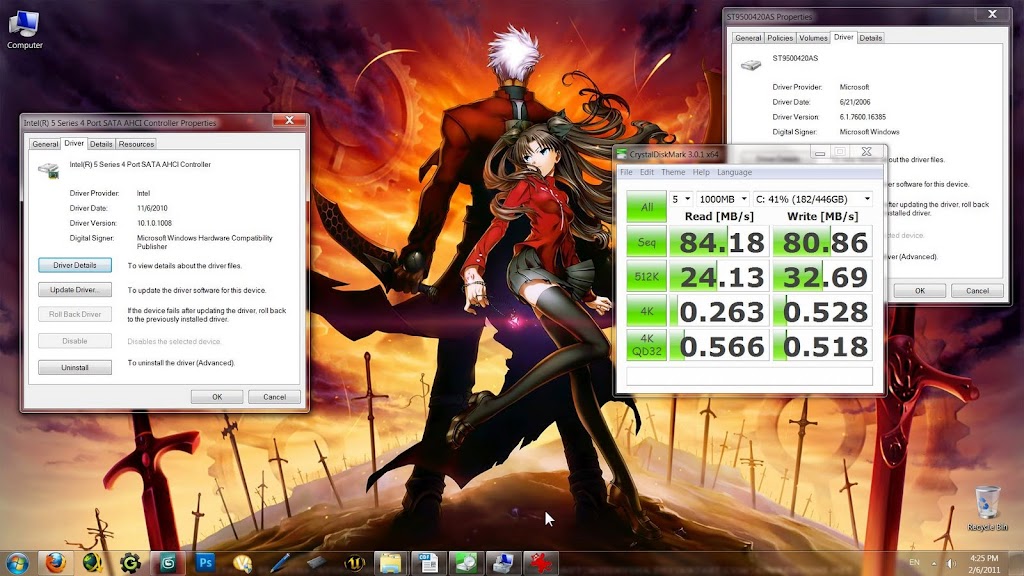
Task: Click the ST9500420AS disk drive icon
Action: [x=751, y=65]
